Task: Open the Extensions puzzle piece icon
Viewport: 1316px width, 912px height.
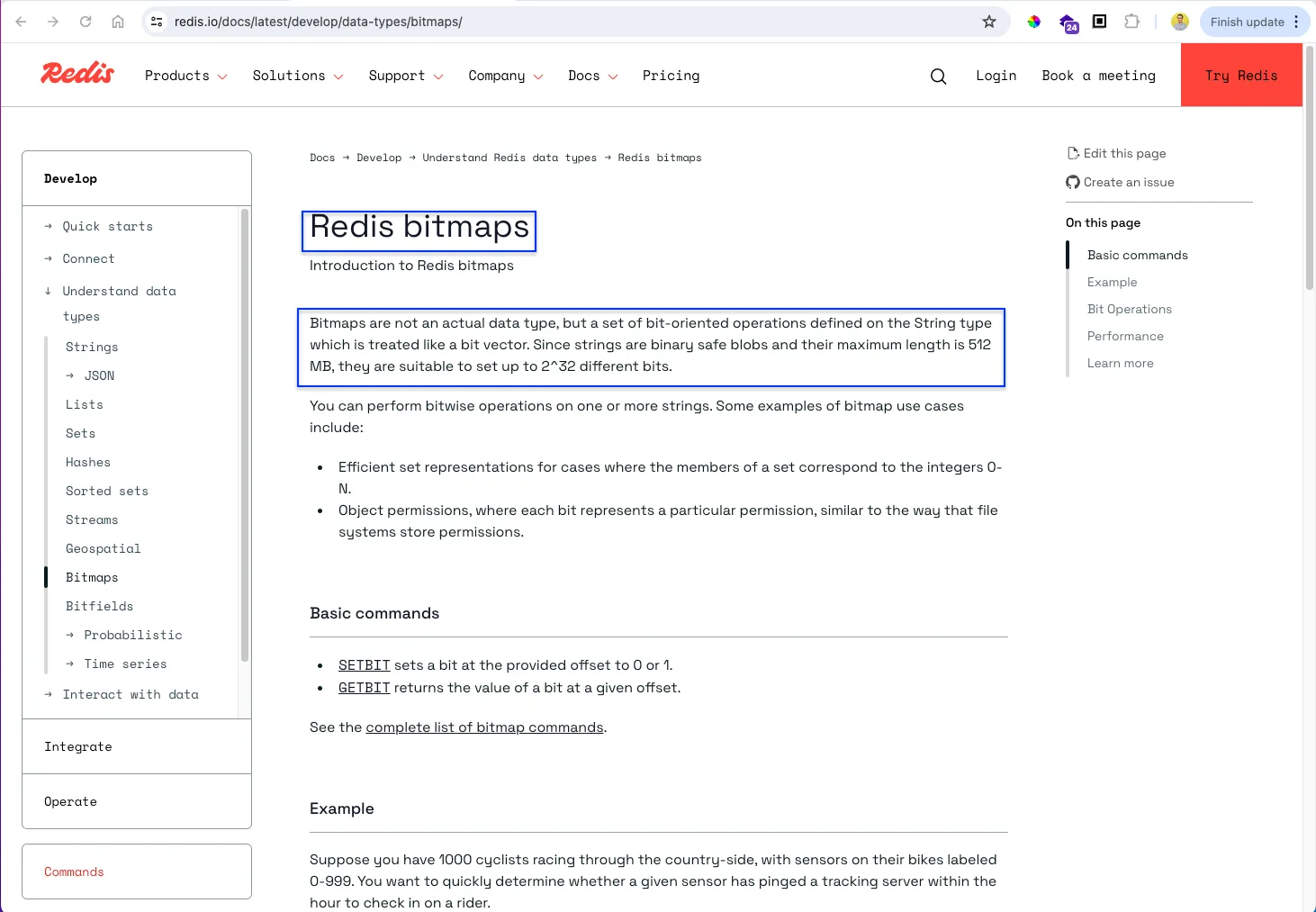Action: (1132, 22)
